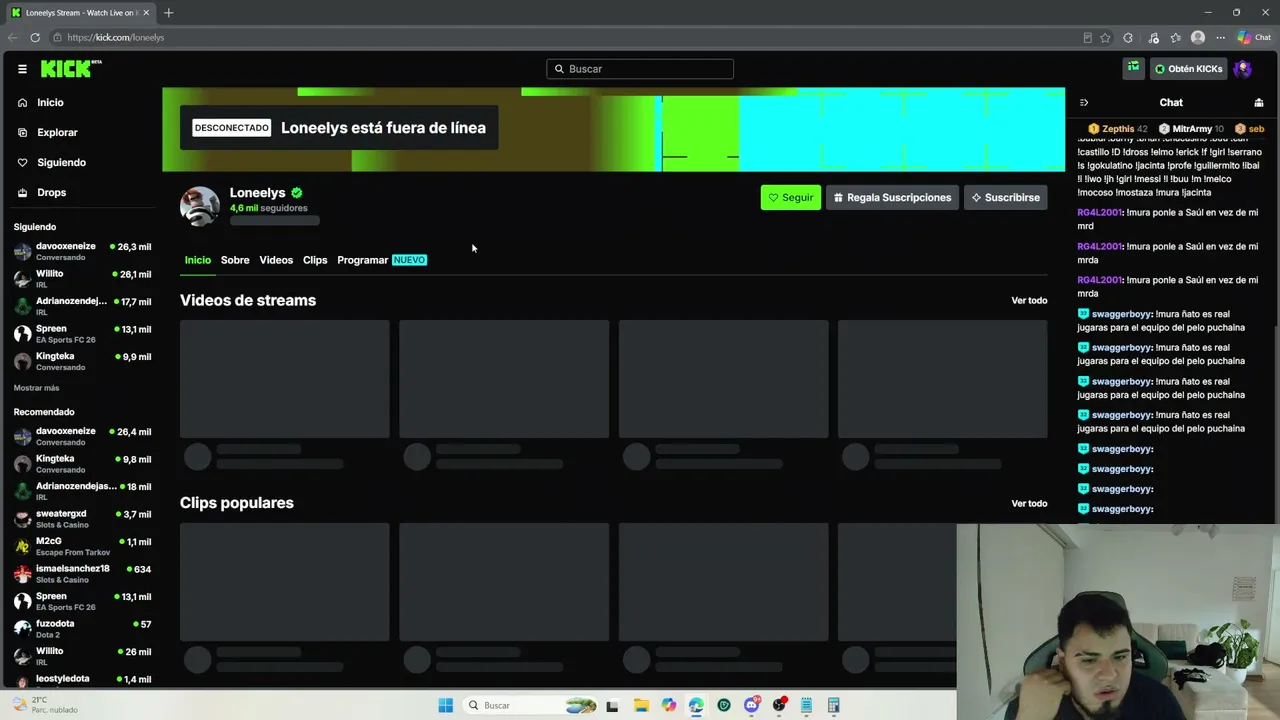1280x720 pixels.
Task: Open the Windows Start menu
Action: click(x=445, y=705)
